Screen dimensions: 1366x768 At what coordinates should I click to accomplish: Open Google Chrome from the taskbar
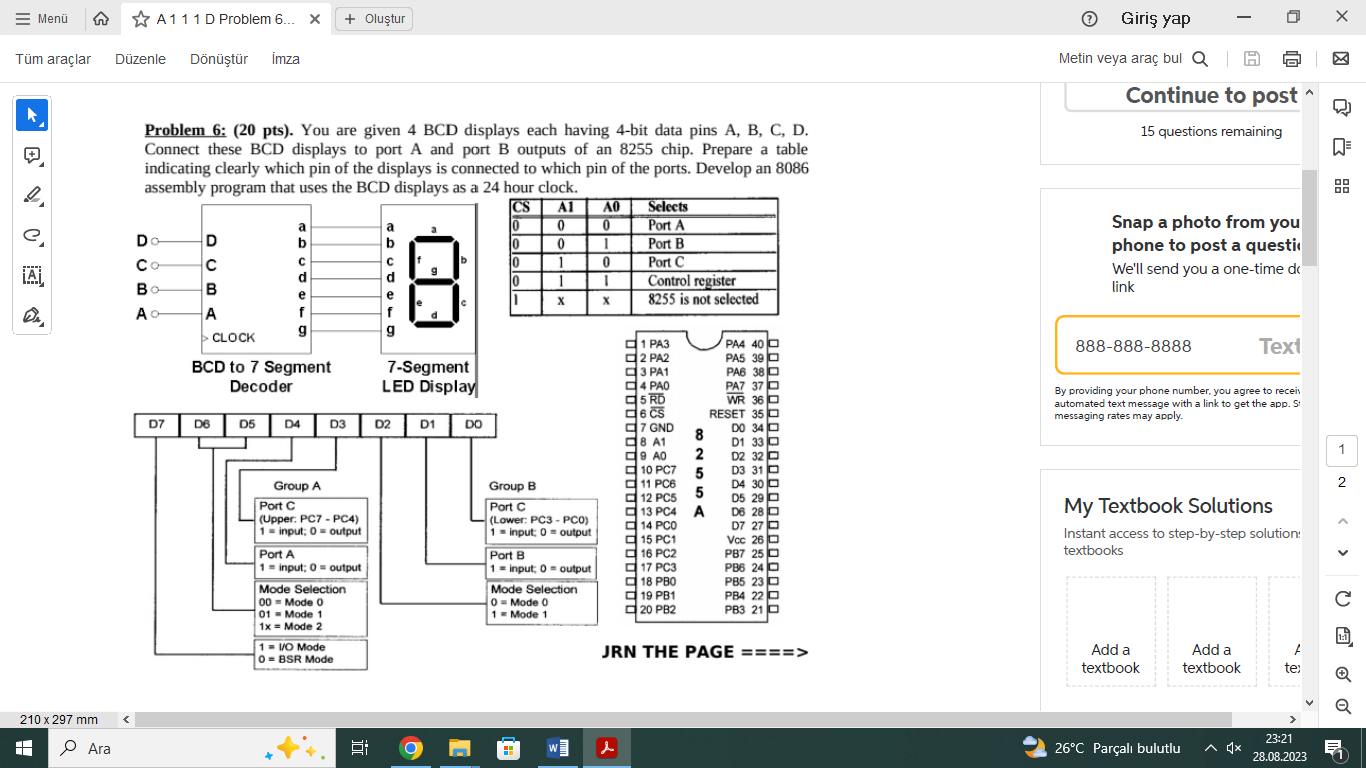point(410,748)
